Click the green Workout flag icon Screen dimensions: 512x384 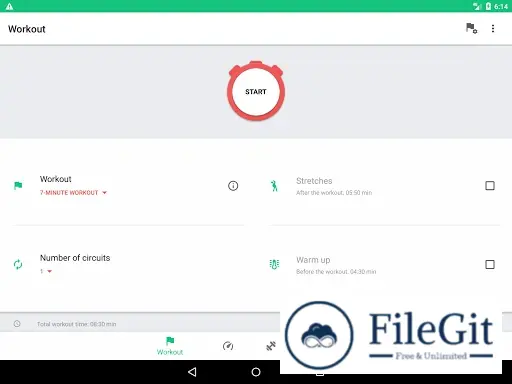click(x=18, y=185)
